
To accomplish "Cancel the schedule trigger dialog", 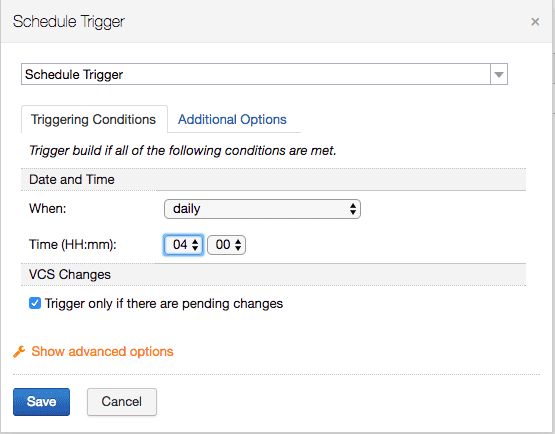I will click(122, 402).
